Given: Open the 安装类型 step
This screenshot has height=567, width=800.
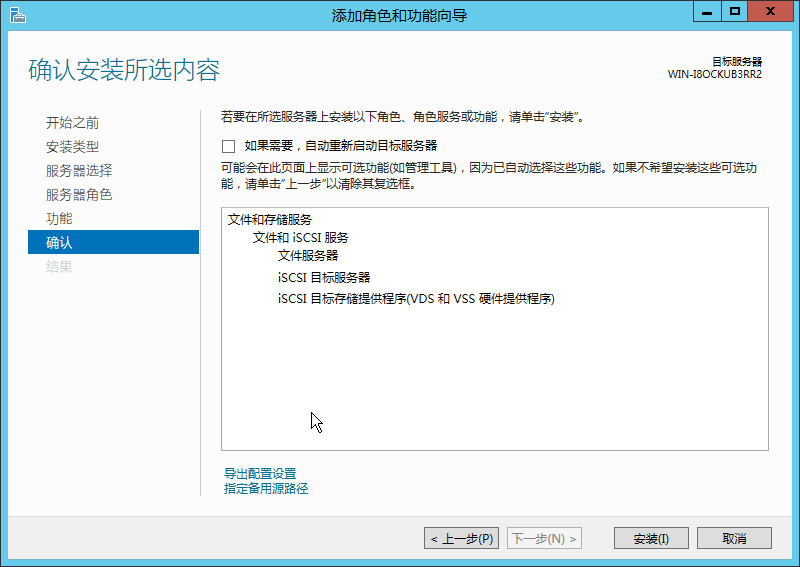Looking at the screenshot, I should click(72, 146).
